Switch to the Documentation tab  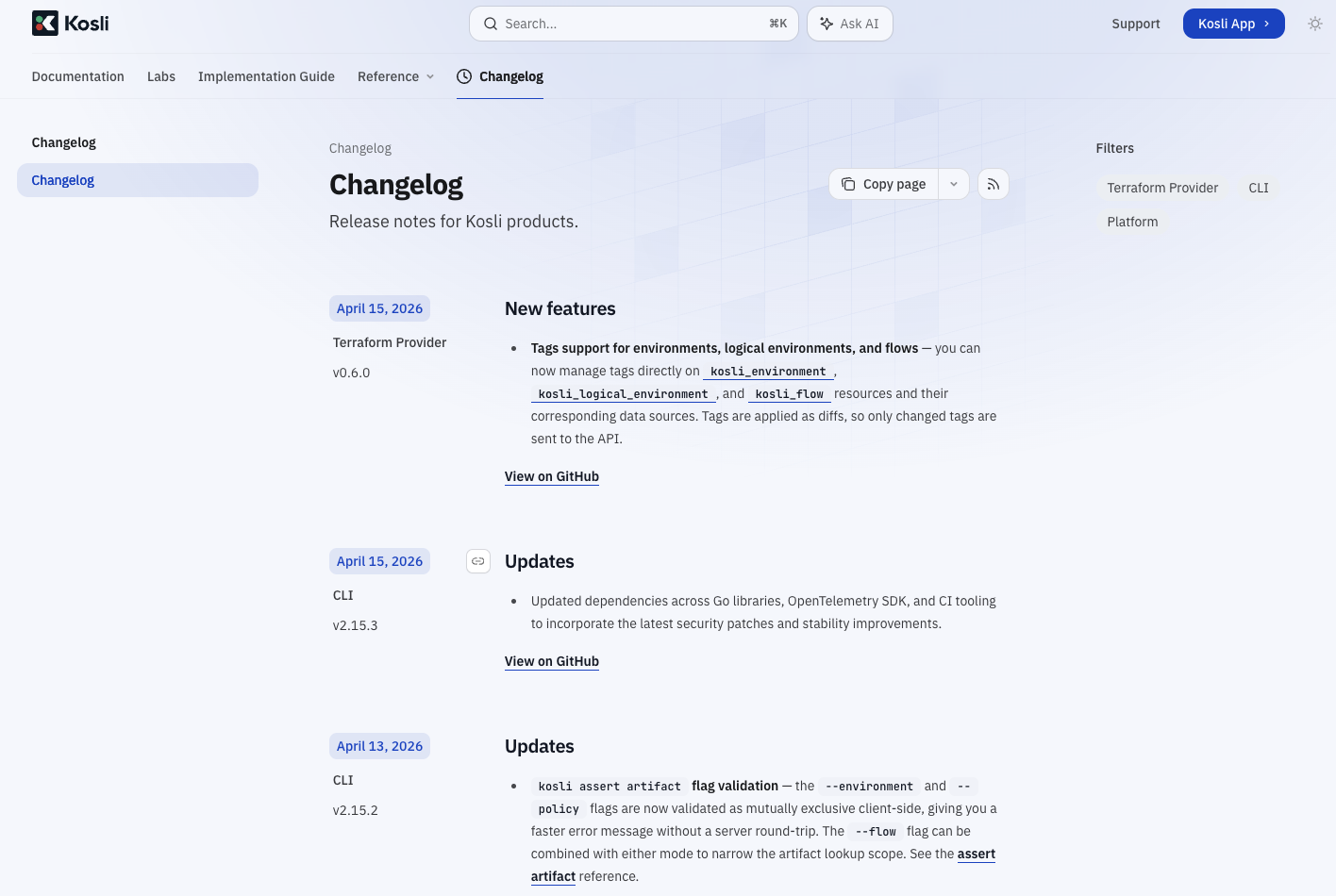pyautogui.click(x=77, y=76)
